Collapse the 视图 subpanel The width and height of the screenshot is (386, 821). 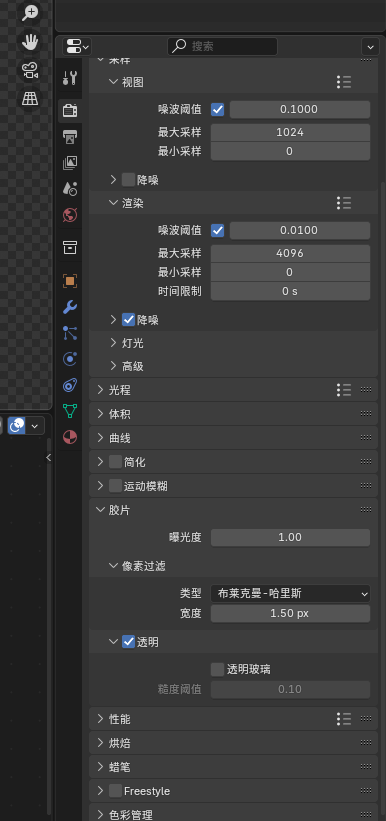114,82
